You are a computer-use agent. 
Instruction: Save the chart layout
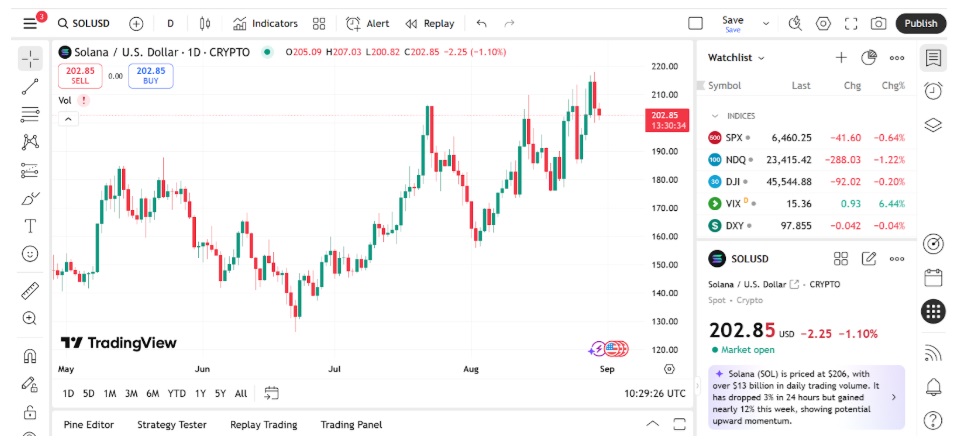coord(733,24)
